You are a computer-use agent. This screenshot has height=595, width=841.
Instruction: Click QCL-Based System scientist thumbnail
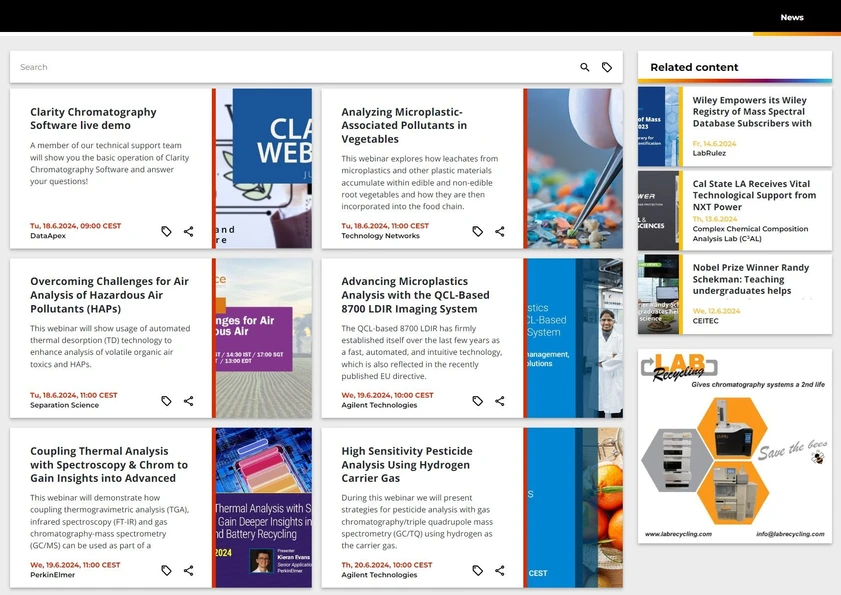coord(575,338)
